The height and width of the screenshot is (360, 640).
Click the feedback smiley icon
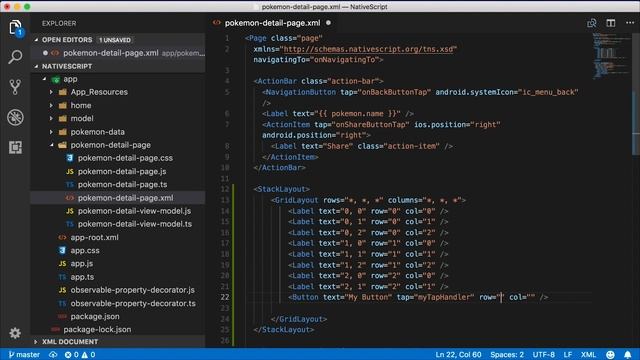pos(610,354)
